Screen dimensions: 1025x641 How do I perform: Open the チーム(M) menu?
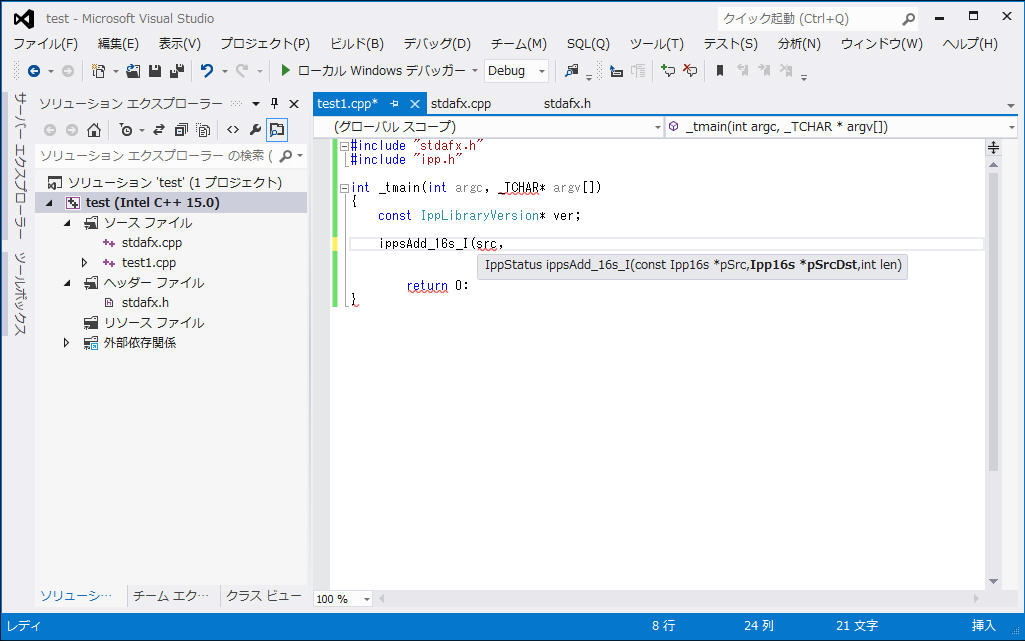pos(519,44)
